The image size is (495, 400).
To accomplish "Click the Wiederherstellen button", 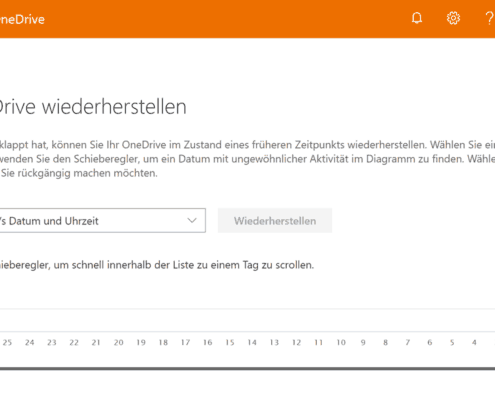I will point(275,221).
